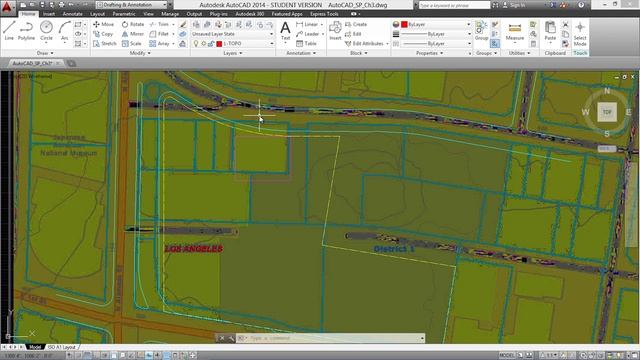The width and height of the screenshot is (640, 360).
Task: Click the Group tool
Action: coord(481,31)
